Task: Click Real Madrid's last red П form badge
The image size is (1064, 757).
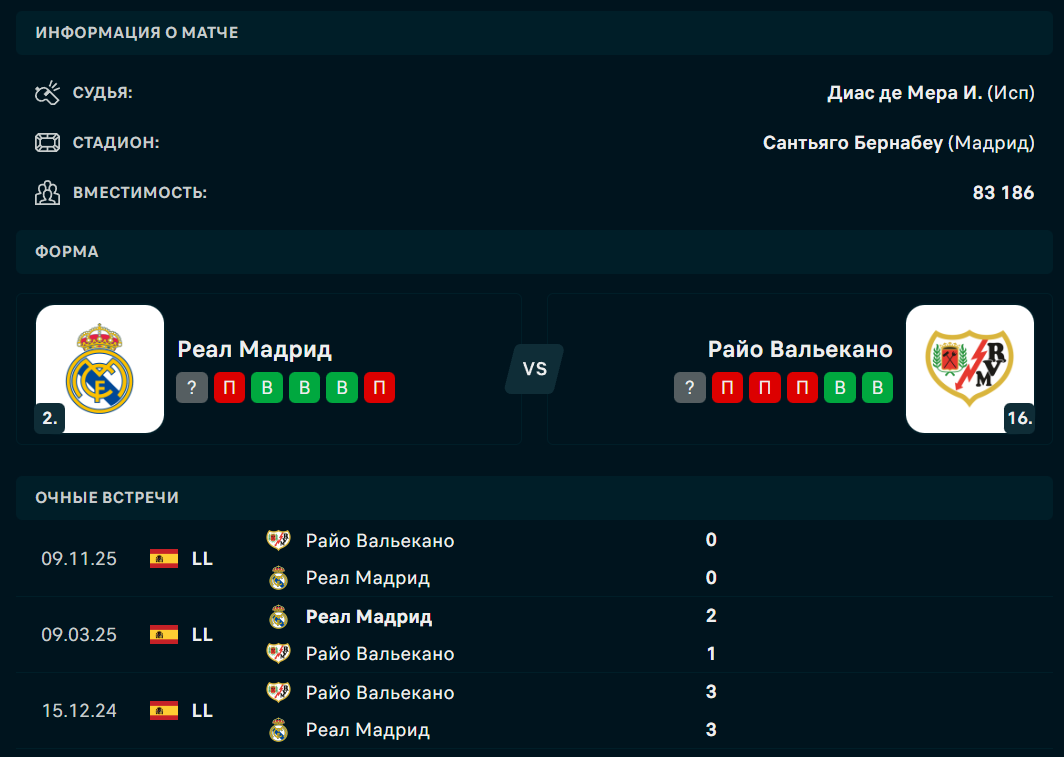Action: click(380, 388)
